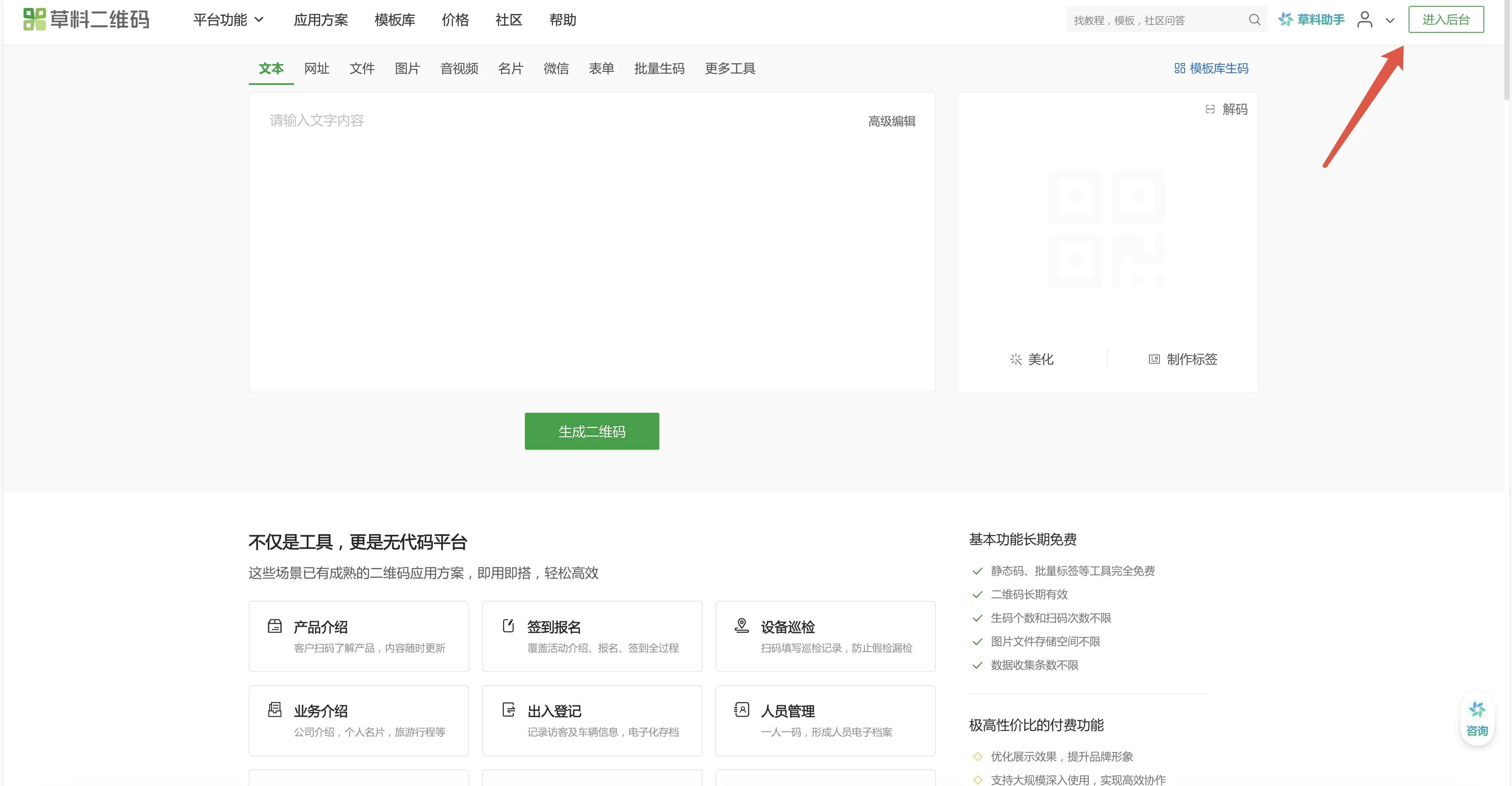Viewport: 1512px width, 786px height.
Task: Open the 出入登记 solution card title
Action: [x=554, y=711]
